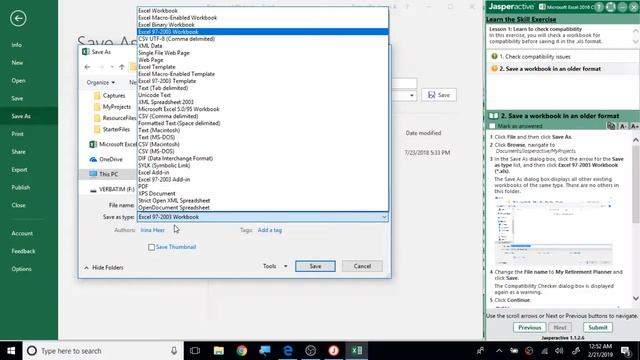Click the copy icon beside Mark as answered
This screenshot has width=640, height=360.
click(x=611, y=126)
